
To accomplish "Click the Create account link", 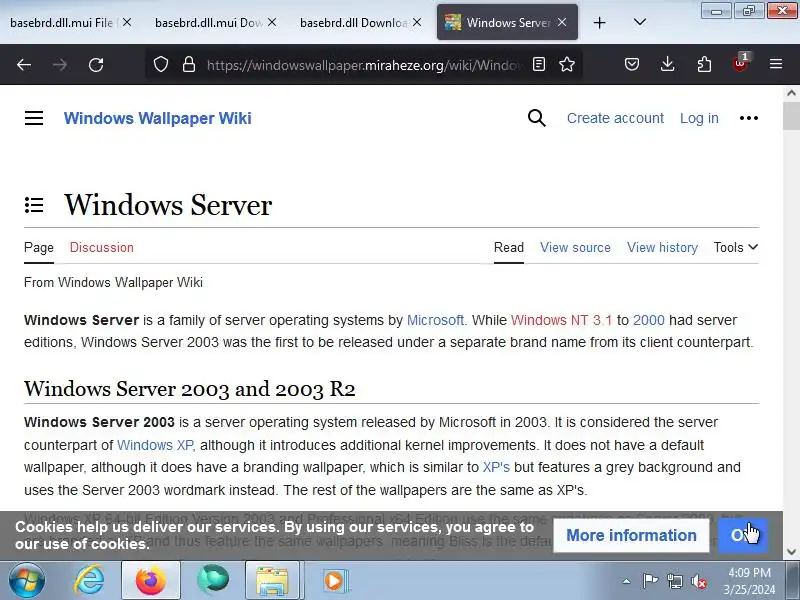I will pyautogui.click(x=615, y=118).
